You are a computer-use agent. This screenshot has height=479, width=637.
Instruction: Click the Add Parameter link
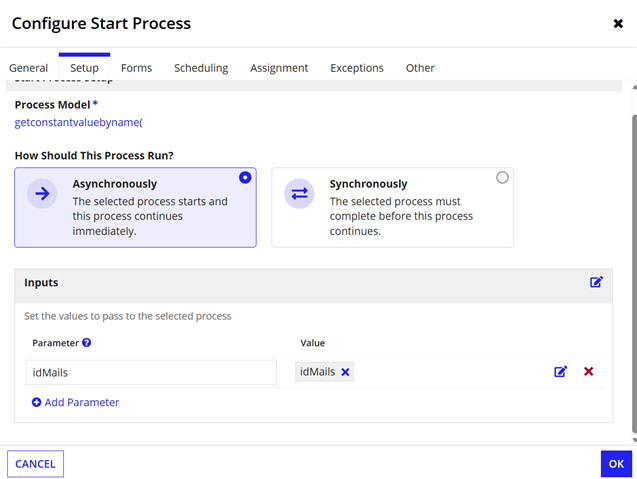75,402
